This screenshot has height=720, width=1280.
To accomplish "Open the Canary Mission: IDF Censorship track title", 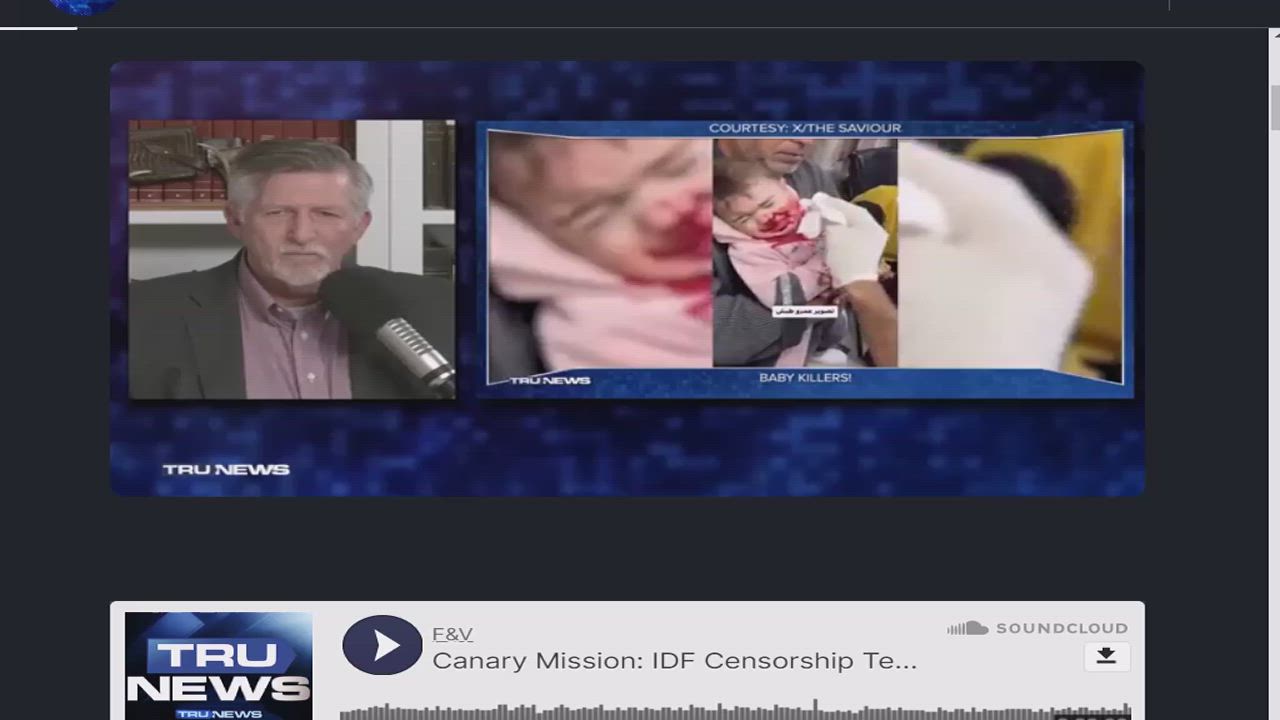I will click(674, 661).
